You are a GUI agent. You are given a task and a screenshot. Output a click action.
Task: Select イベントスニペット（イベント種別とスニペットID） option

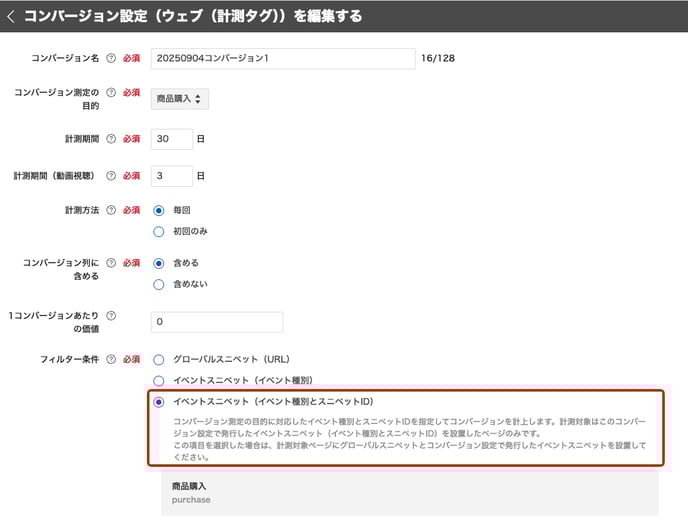point(158,402)
